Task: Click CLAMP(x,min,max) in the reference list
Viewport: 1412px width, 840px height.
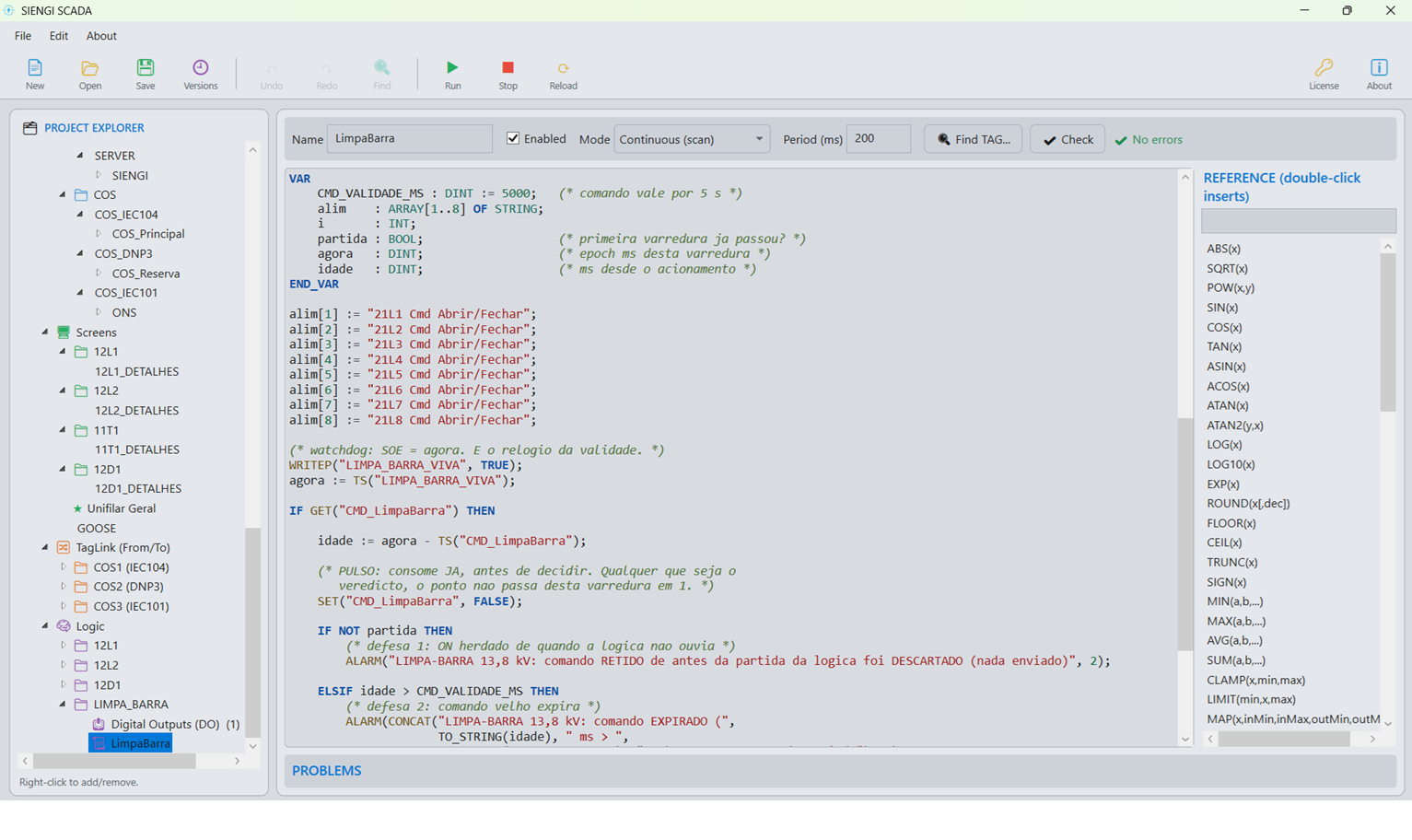Action: point(1255,680)
